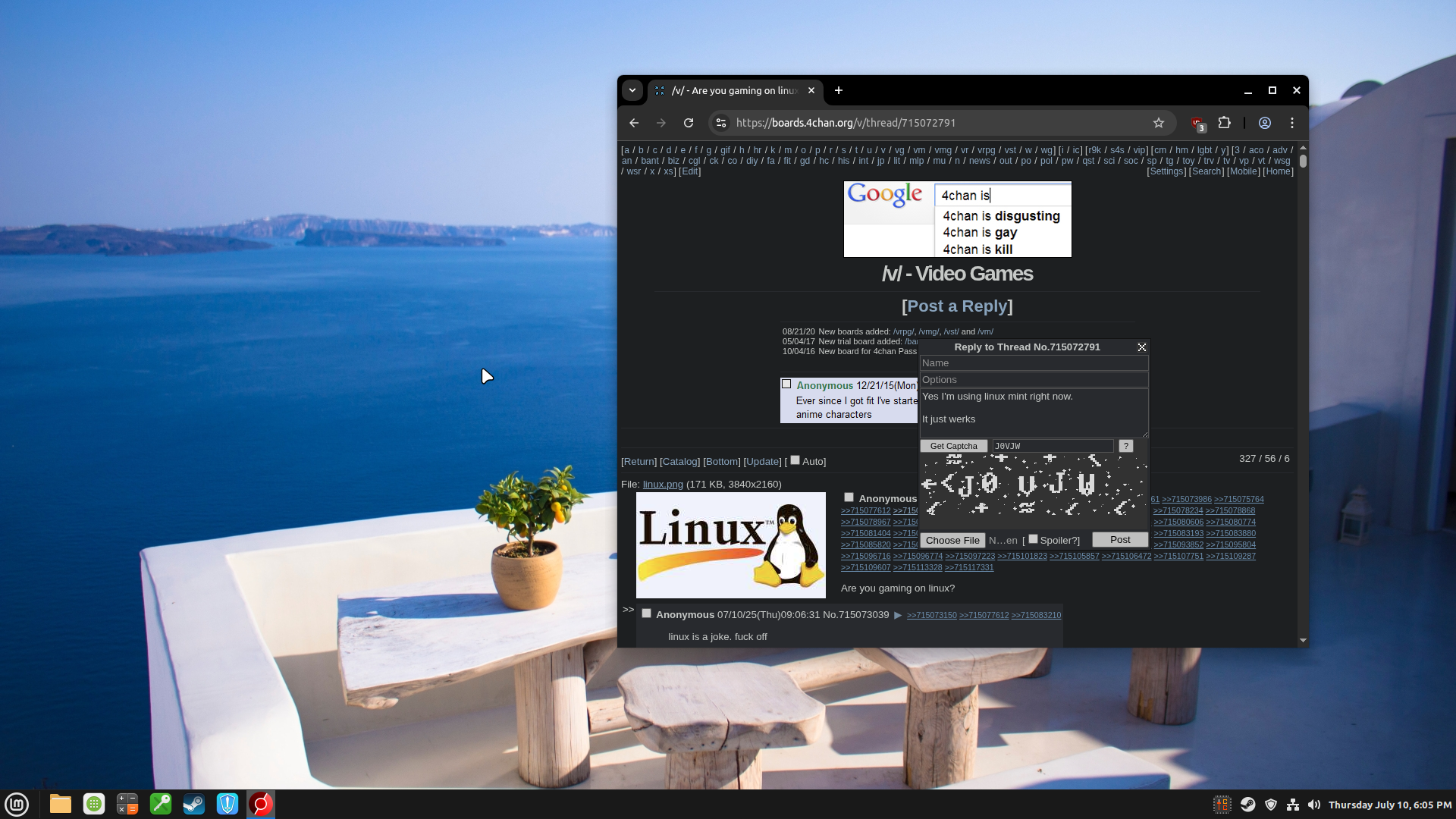Click the page vertical scrollbar thumb

(x=1303, y=161)
